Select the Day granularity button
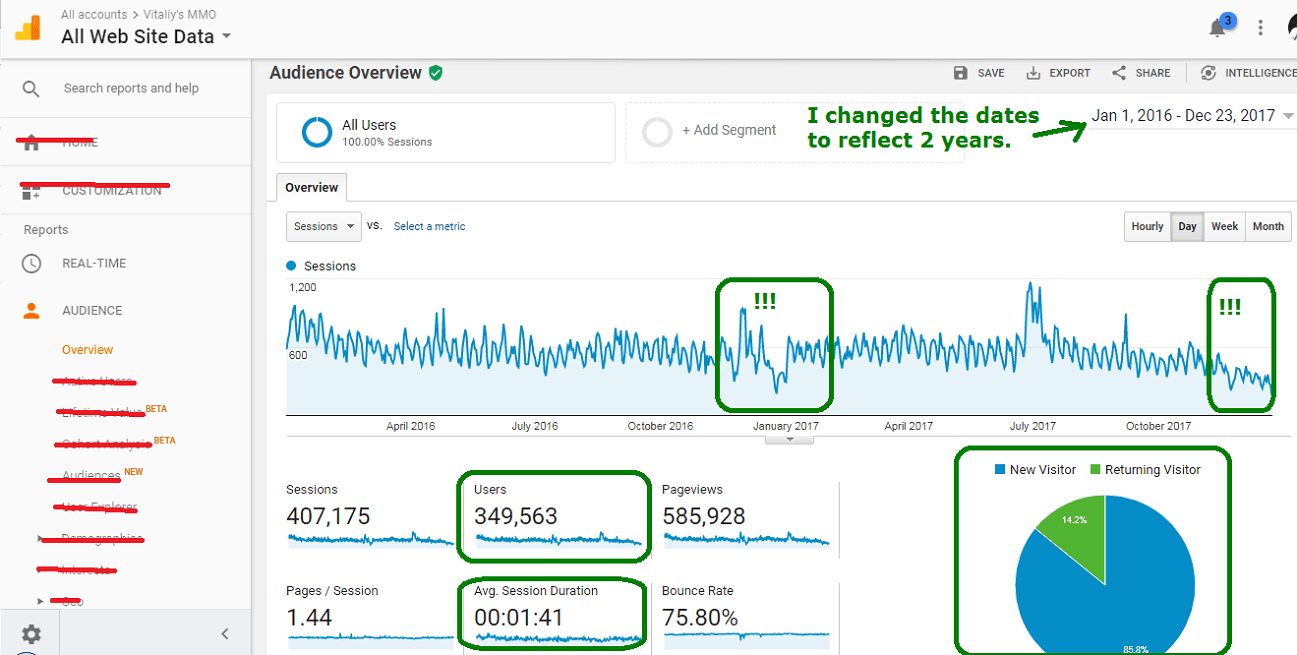The image size is (1297, 655). [1187, 227]
